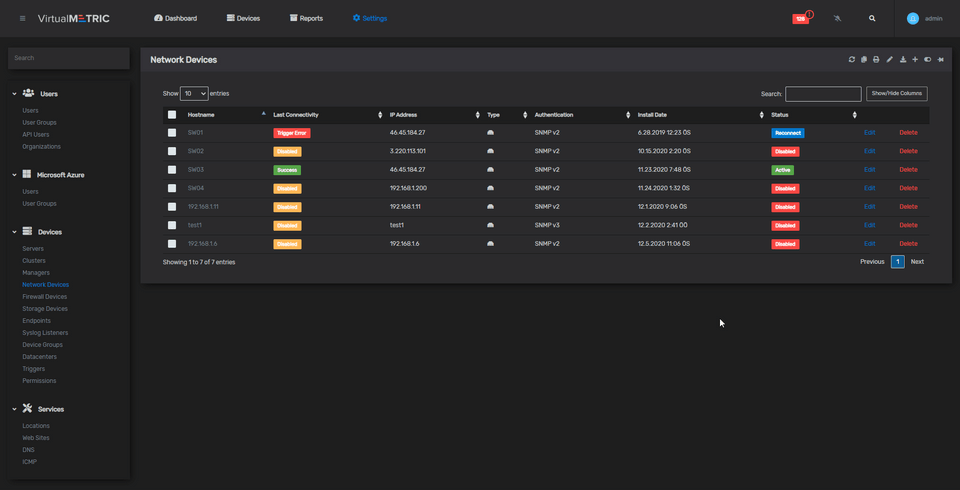The image size is (960, 490).
Task: Open Syslog Listeners in sidebar
Action: 45,333
